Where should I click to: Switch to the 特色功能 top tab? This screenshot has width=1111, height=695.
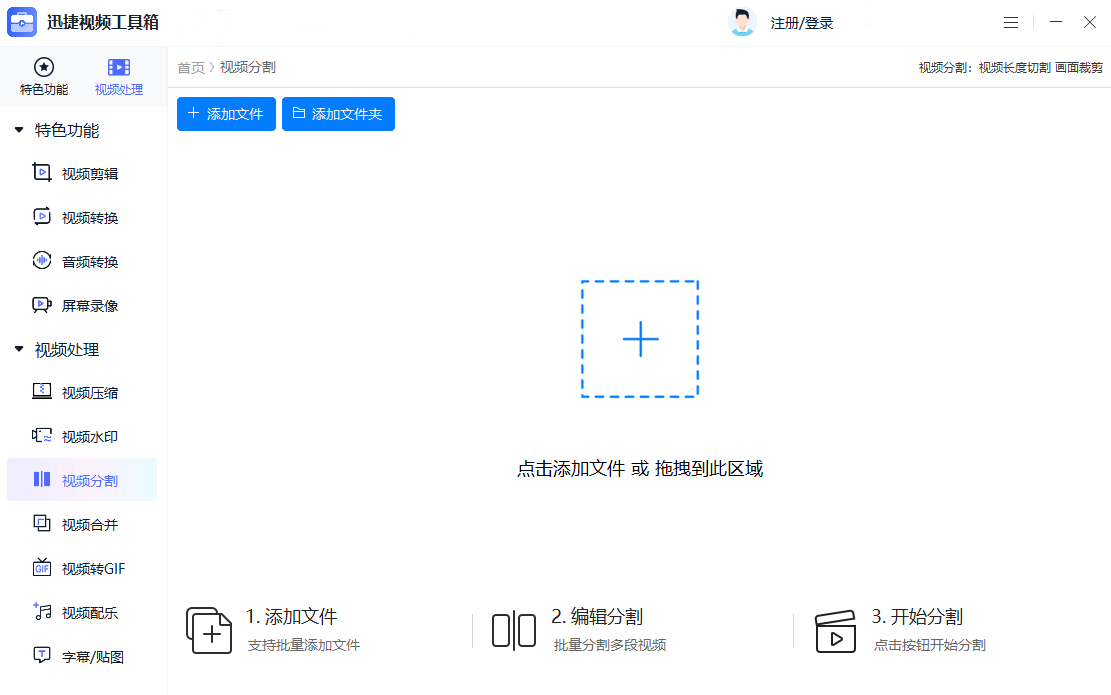(x=44, y=76)
